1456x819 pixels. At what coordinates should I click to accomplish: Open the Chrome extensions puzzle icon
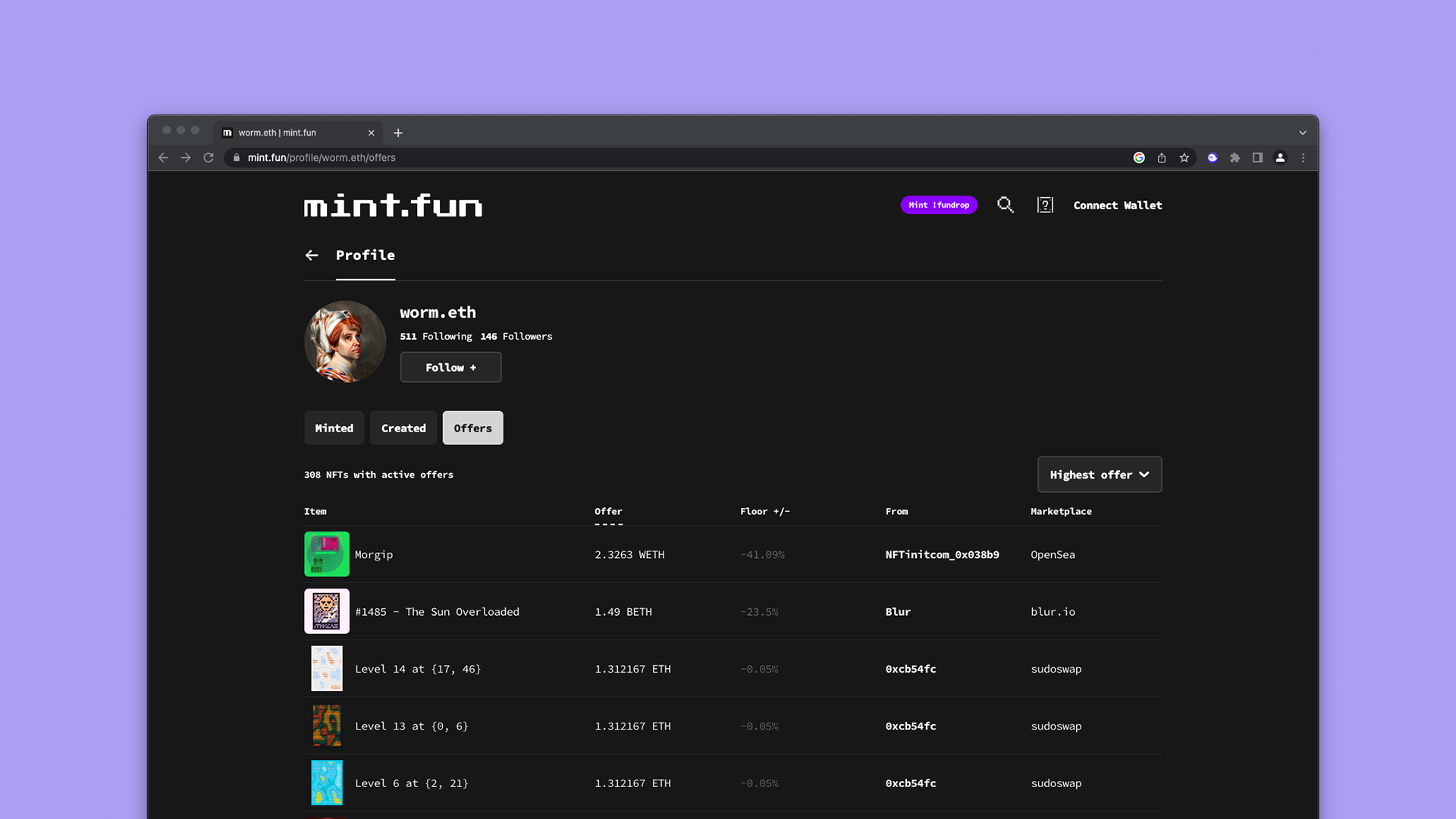pyautogui.click(x=1235, y=158)
